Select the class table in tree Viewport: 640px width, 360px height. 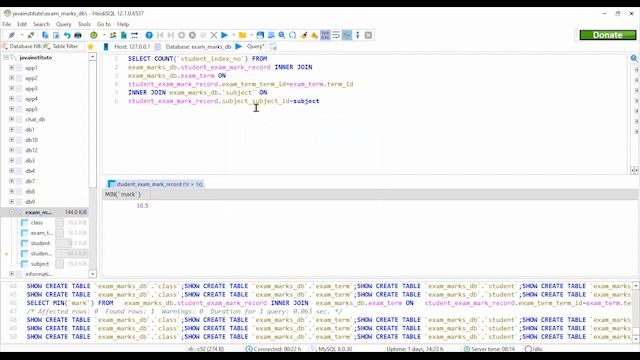point(37,222)
